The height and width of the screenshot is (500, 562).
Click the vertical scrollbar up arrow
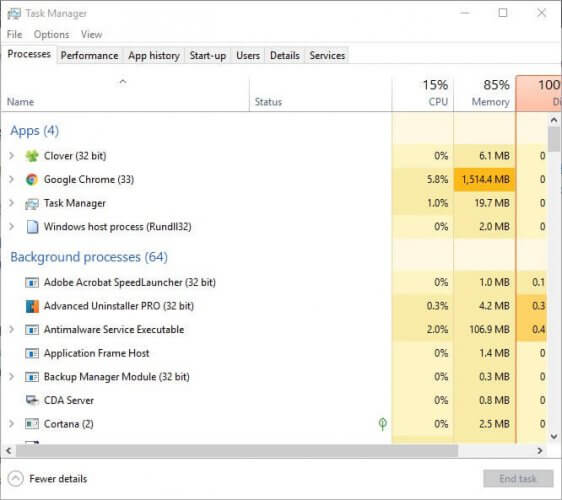pos(554,120)
